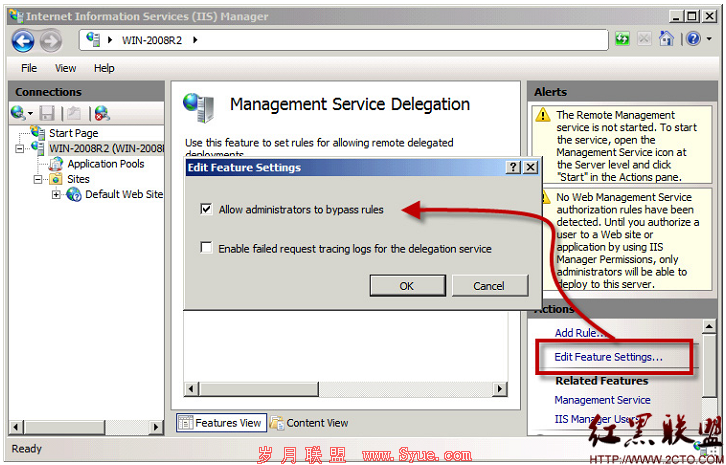Click the Features View tab icon
This screenshot has height=465, width=726.
tap(186, 422)
